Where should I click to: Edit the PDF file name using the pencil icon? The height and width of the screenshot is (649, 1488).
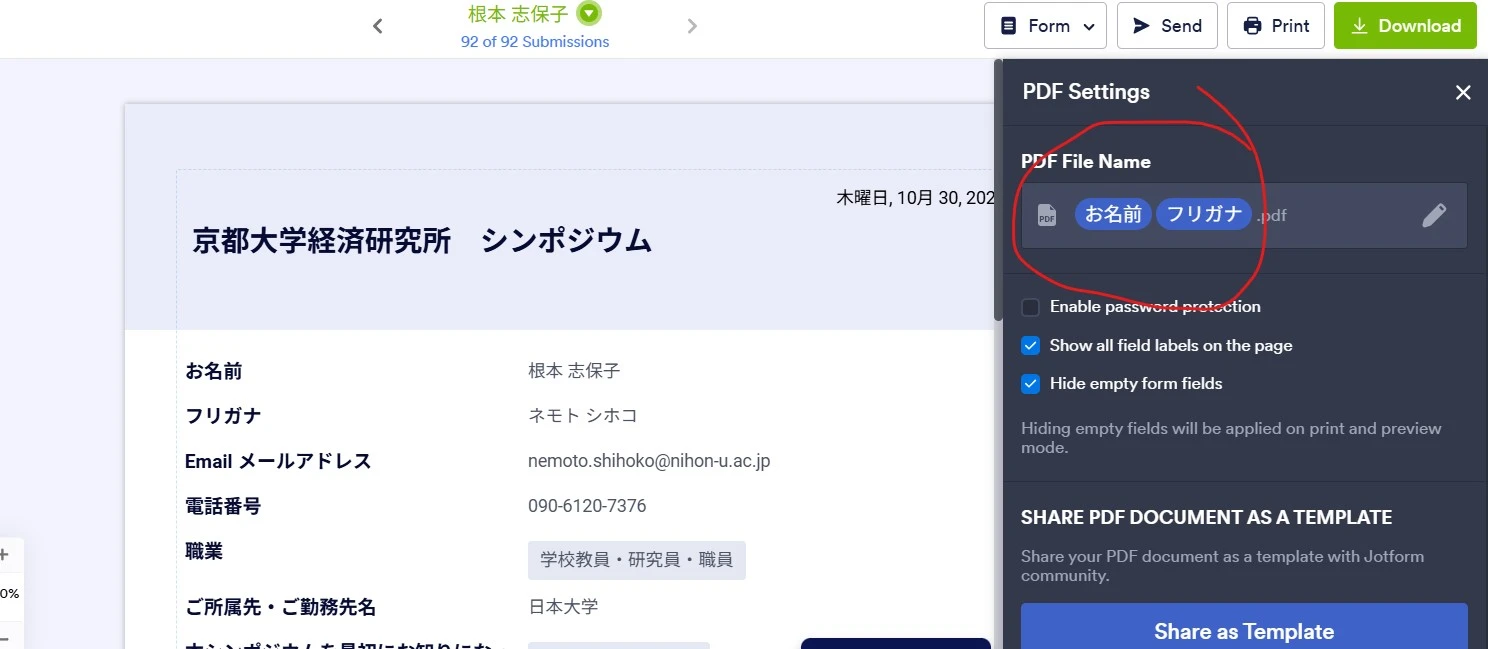(x=1435, y=214)
